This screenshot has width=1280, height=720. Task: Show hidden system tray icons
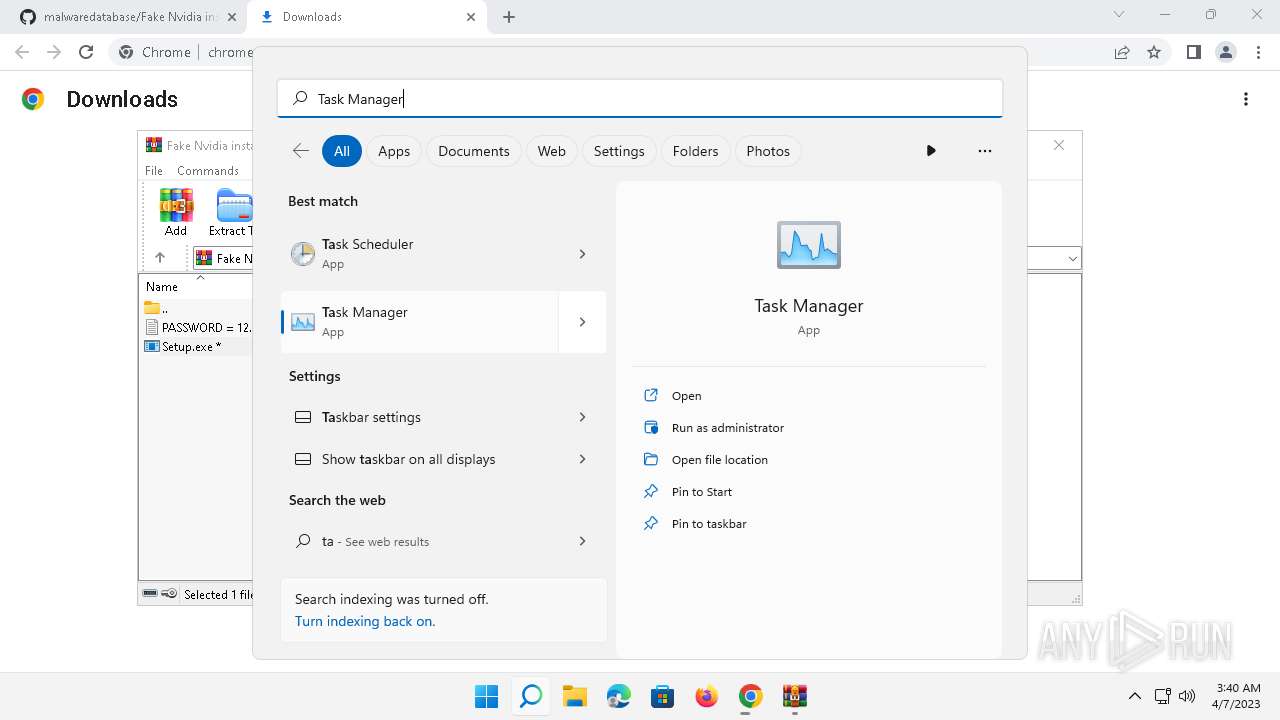(1134, 696)
